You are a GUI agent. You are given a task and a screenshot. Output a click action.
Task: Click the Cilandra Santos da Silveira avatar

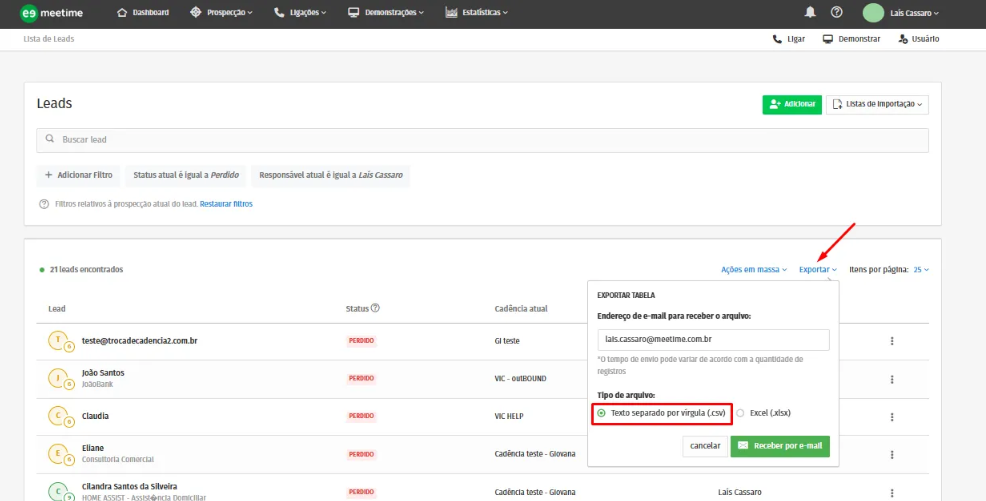(59, 492)
